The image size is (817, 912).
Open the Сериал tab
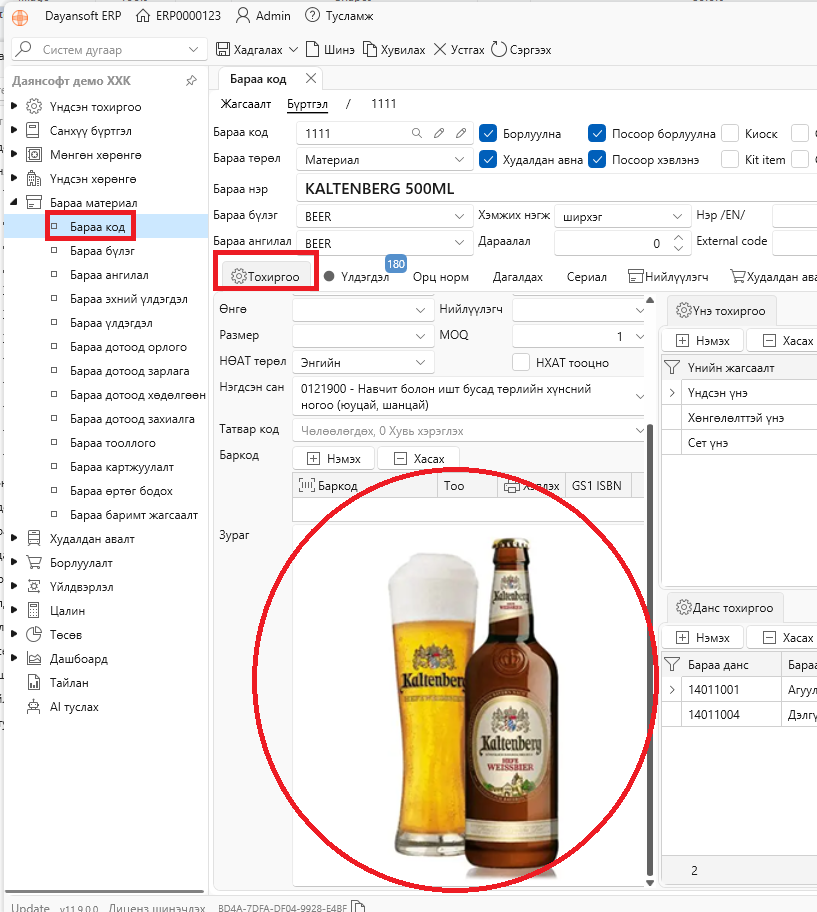tap(587, 277)
